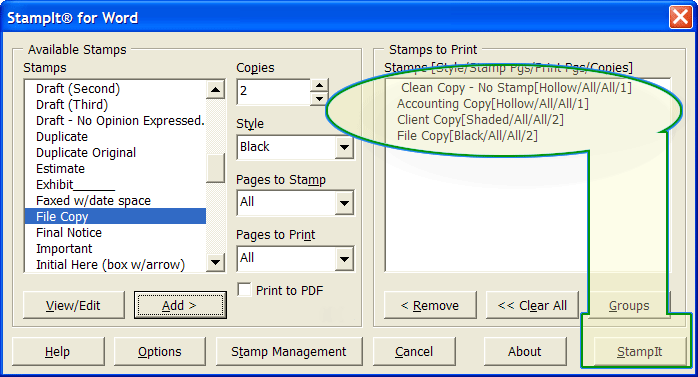The height and width of the screenshot is (377, 698).
Task: Click the < Remove button
Action: point(430,305)
